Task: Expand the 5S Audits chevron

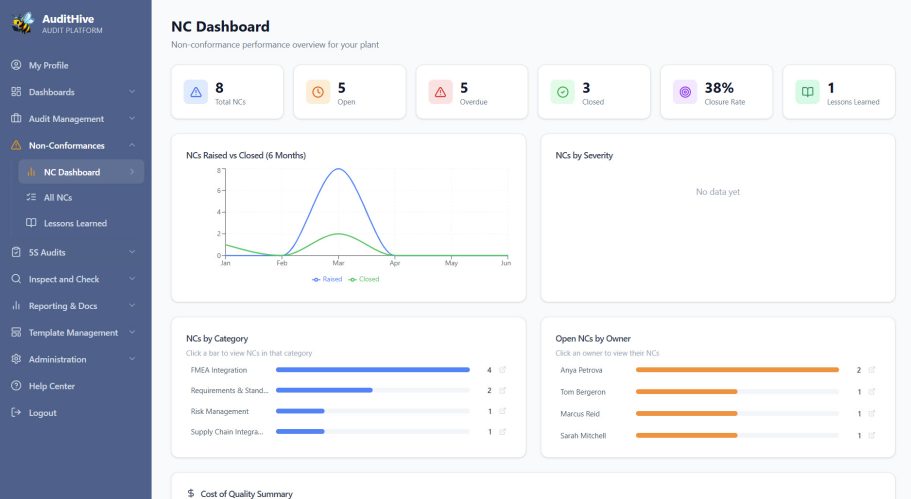Action: 132,252
